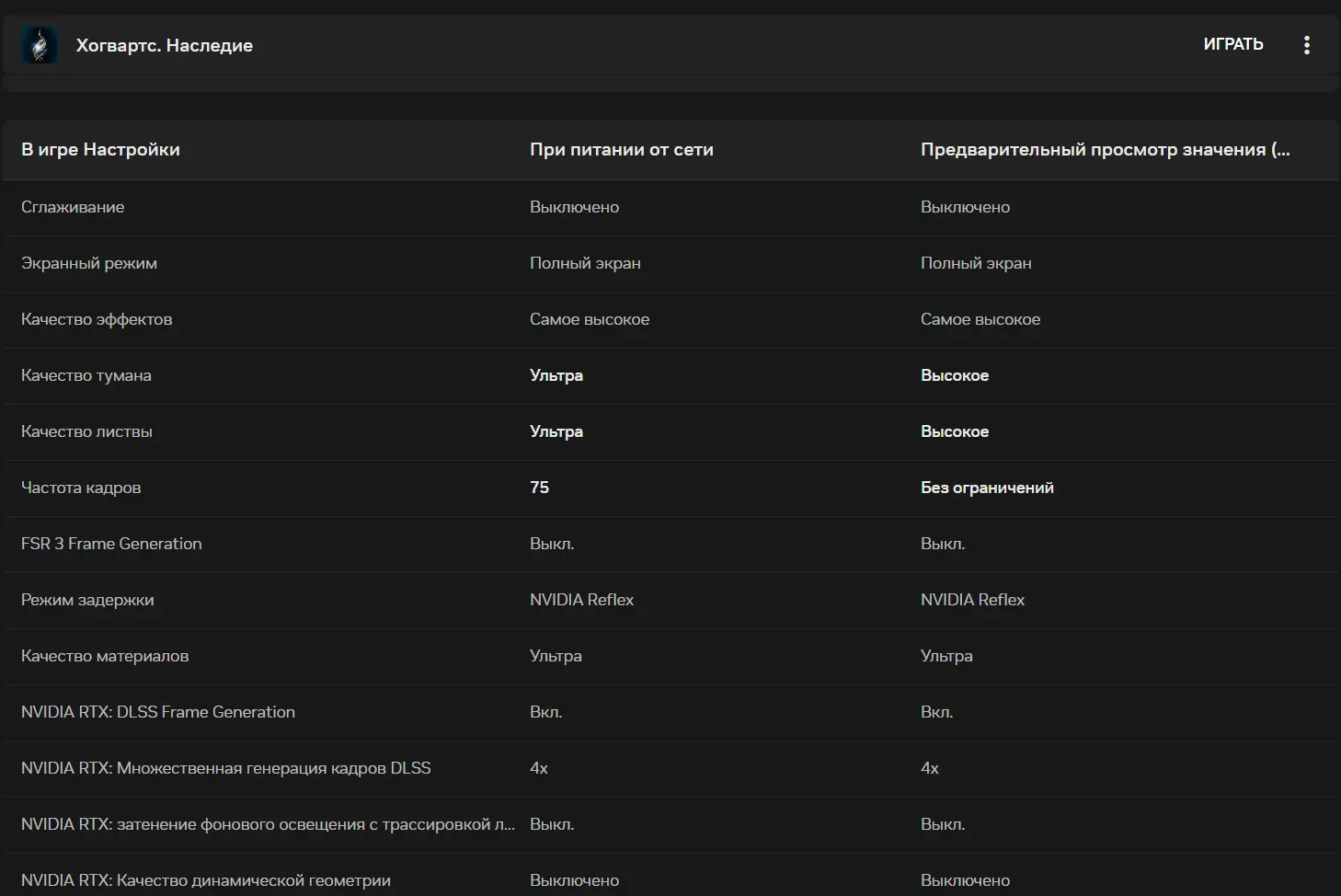Click the 4x preview value for multi-frame generation
The width and height of the screenshot is (1341, 896).
pyautogui.click(x=929, y=768)
